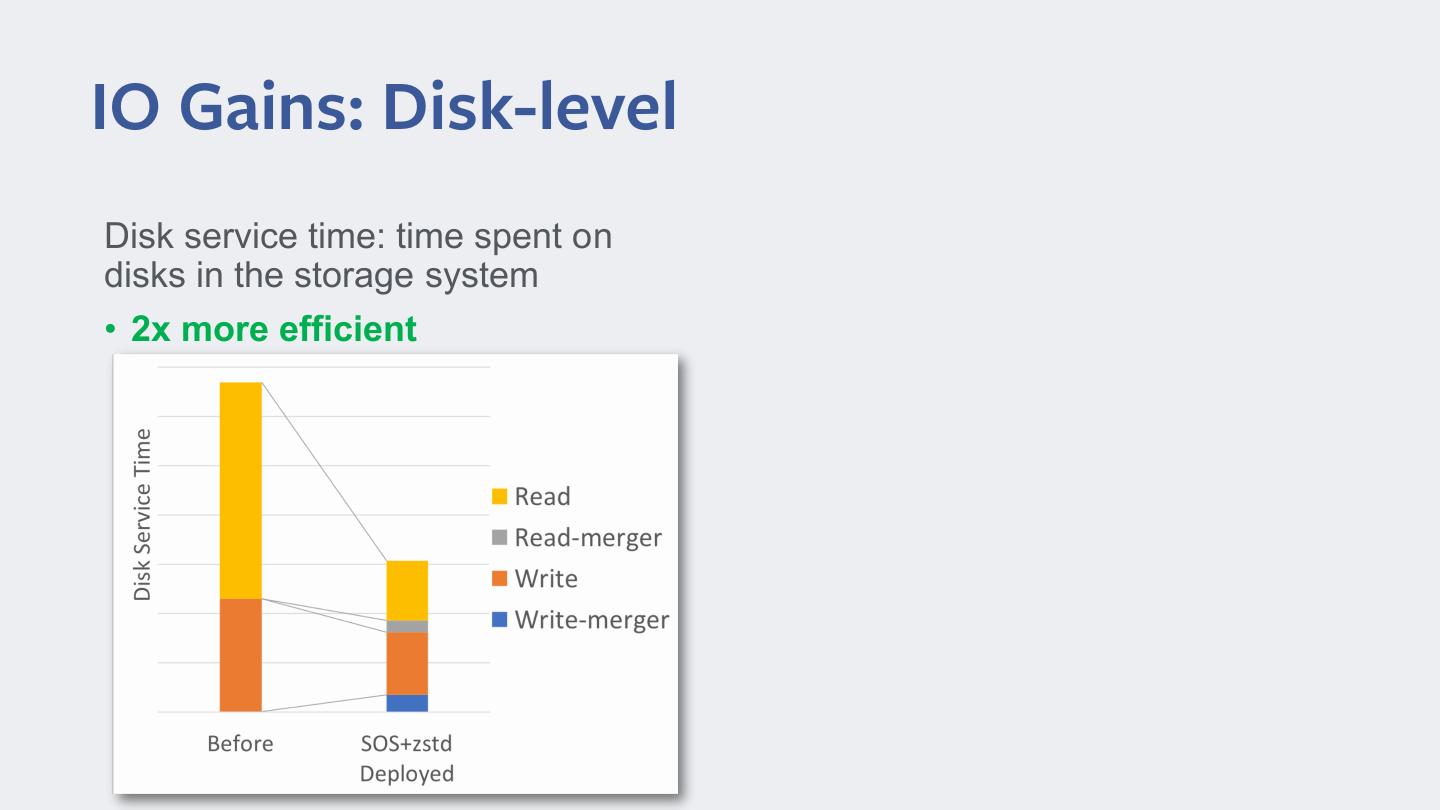
Task: Select the "Write-merger" legend label text
Action: 592,619
